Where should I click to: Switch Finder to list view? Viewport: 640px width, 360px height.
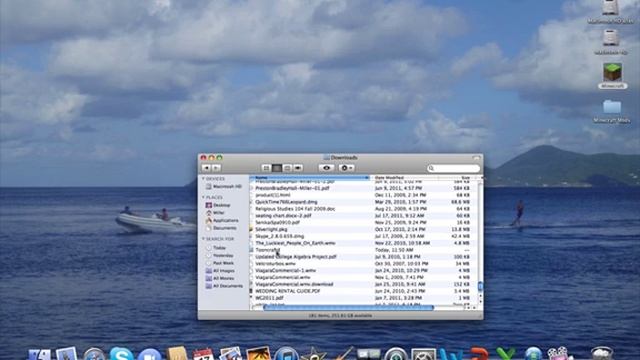pos(277,168)
